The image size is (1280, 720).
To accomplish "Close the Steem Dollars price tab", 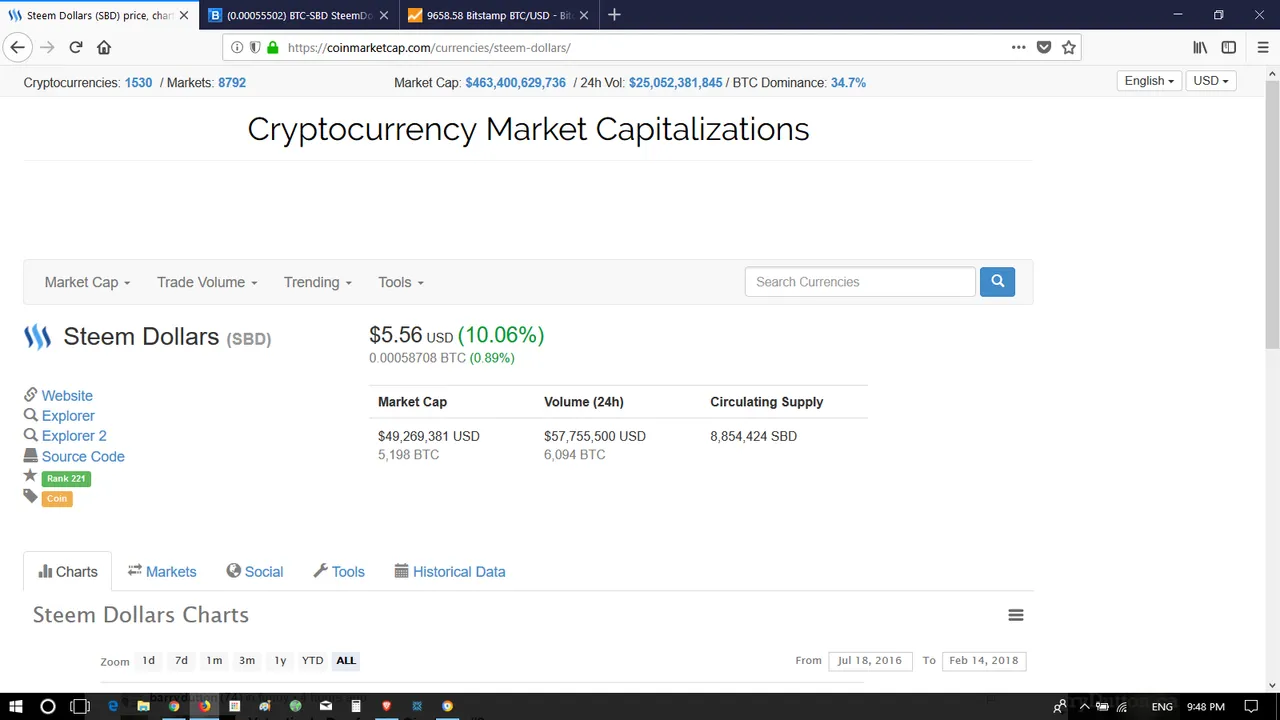I will (x=184, y=15).
